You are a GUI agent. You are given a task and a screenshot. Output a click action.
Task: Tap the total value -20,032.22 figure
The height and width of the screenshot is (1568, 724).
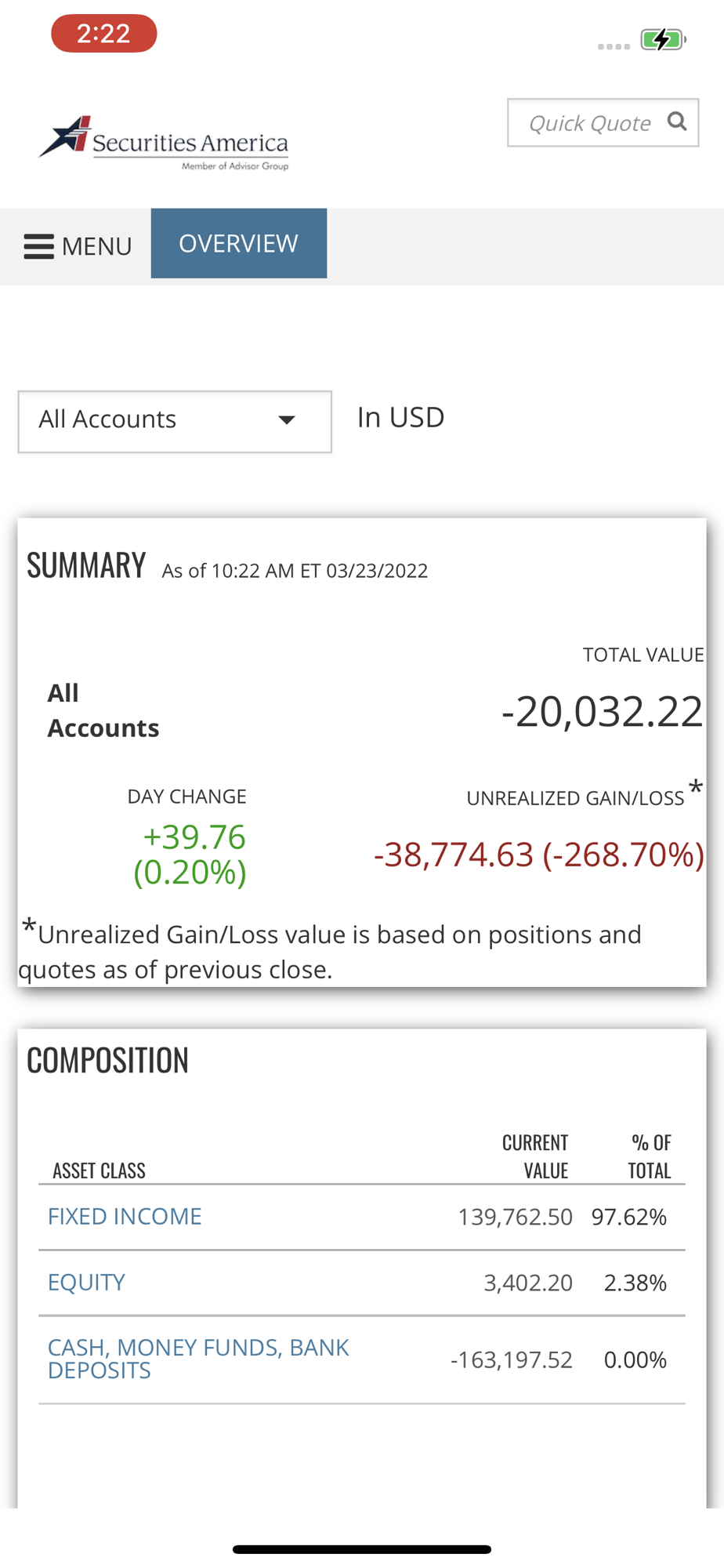tap(602, 712)
